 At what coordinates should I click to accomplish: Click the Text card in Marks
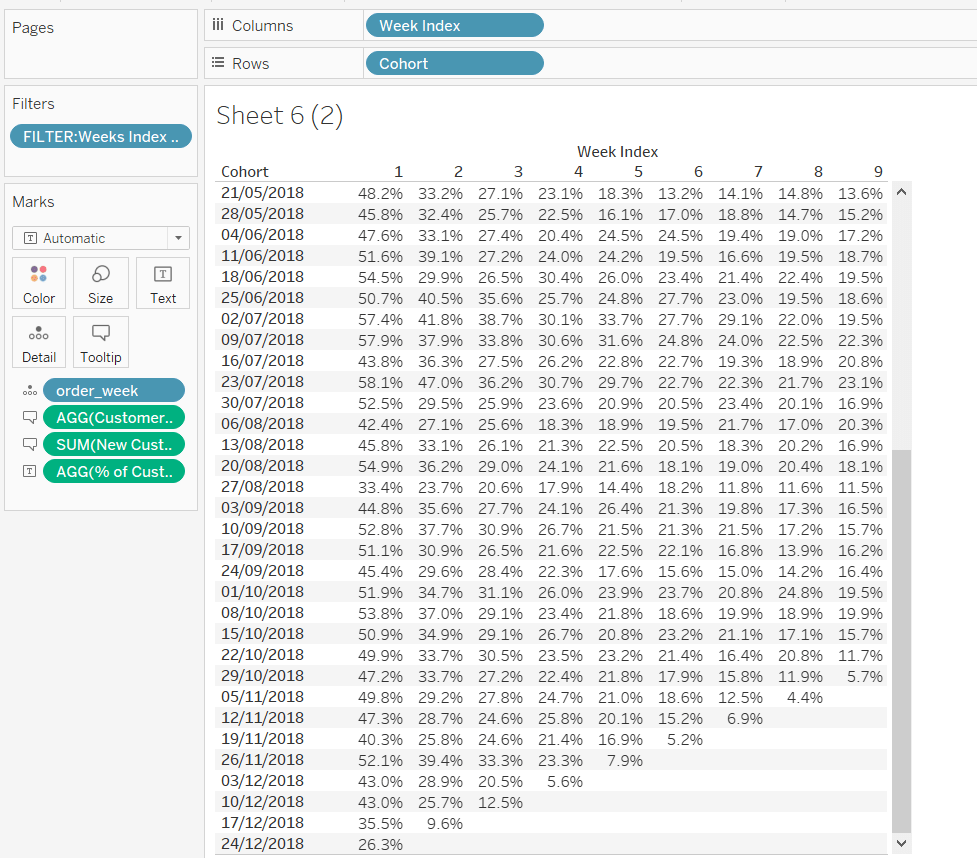(163, 283)
